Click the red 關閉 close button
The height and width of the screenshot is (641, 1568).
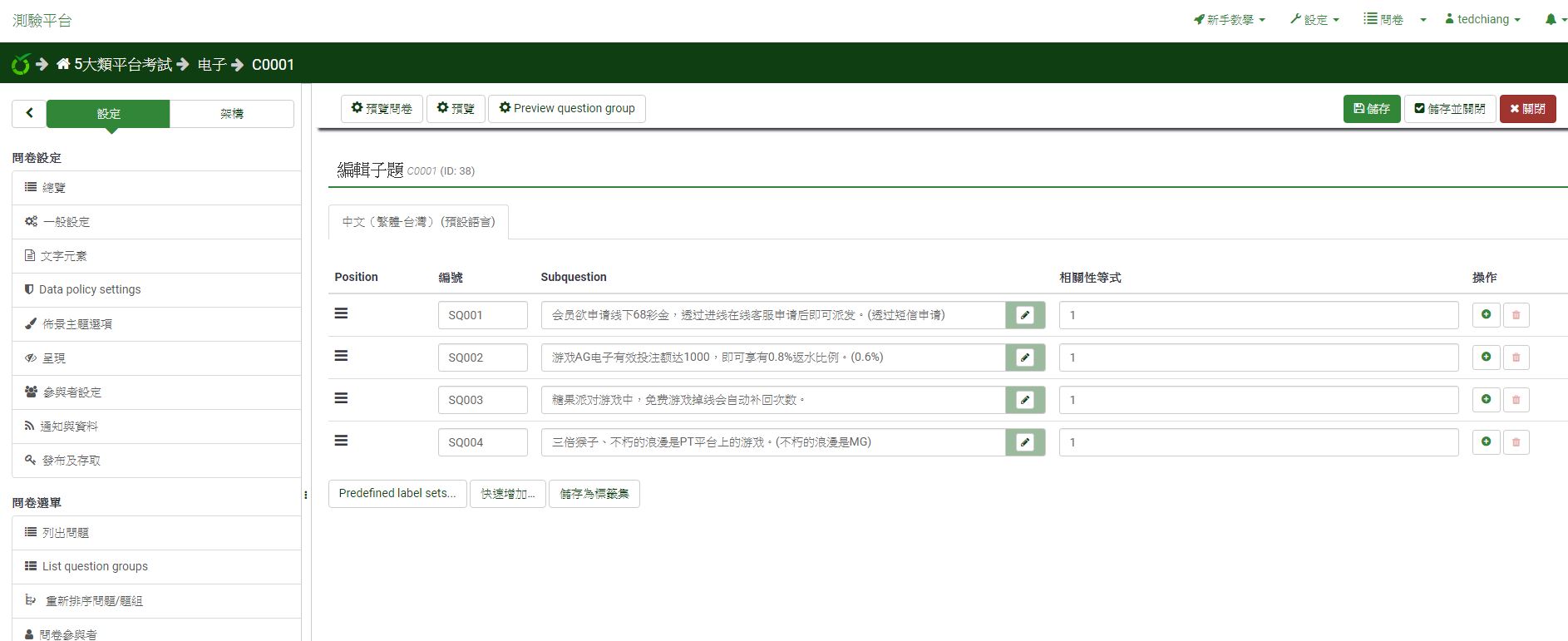click(x=1527, y=109)
